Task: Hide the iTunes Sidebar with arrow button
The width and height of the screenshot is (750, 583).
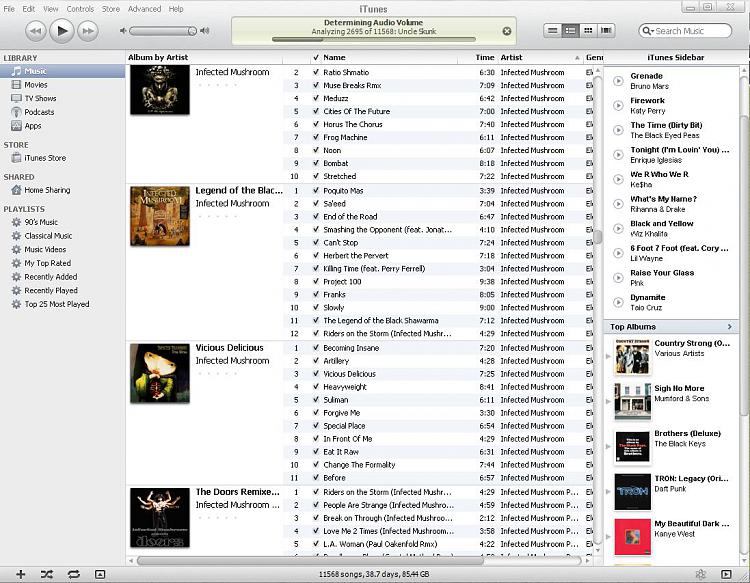Action: [726, 574]
